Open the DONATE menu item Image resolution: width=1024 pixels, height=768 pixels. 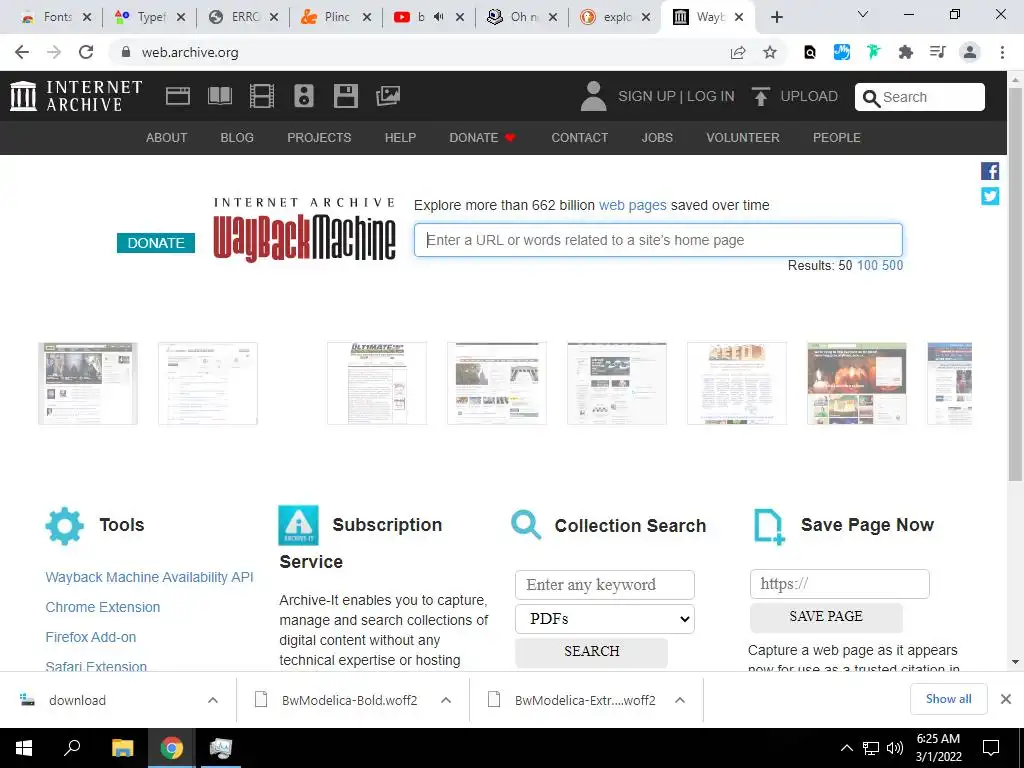483,138
